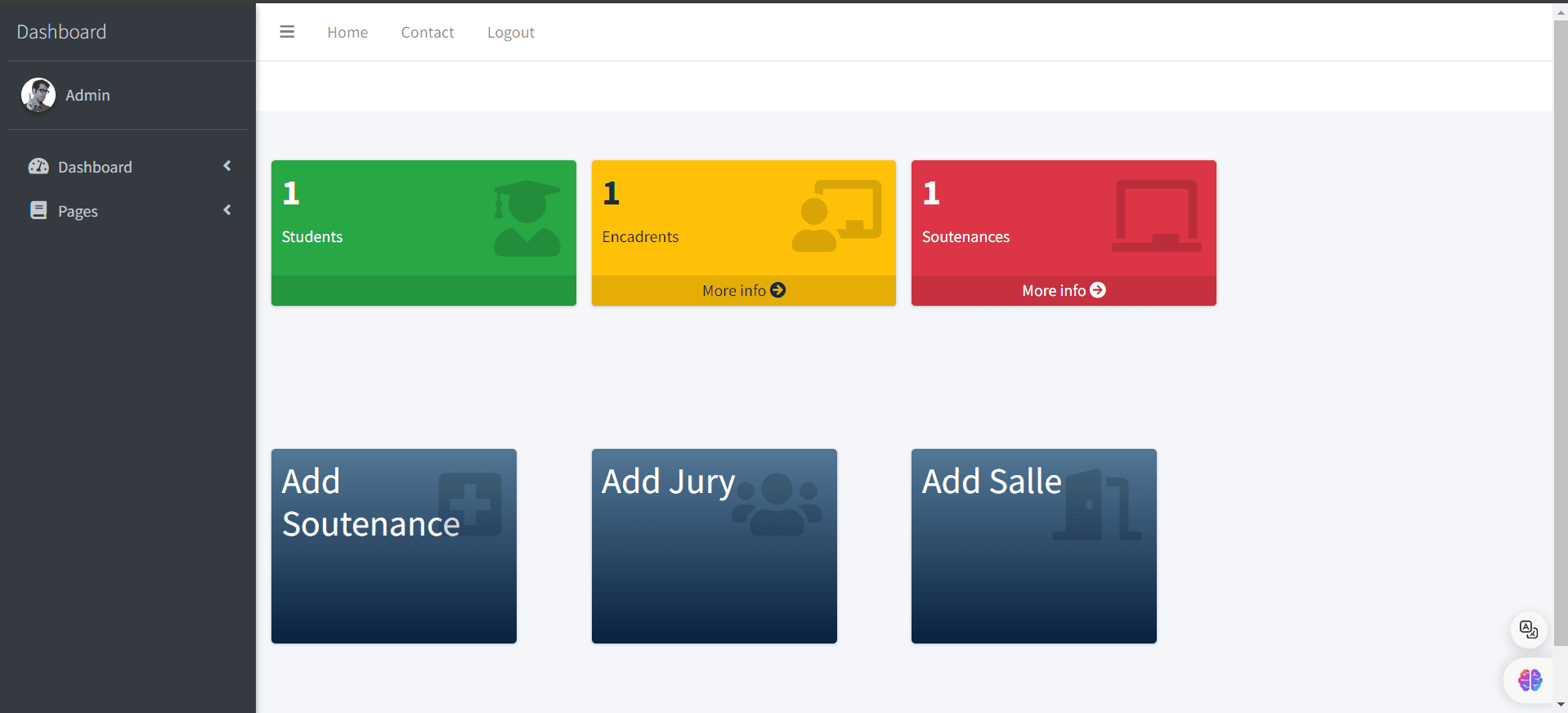Open the Add Salle card
1568x713 pixels.
coord(1034,546)
